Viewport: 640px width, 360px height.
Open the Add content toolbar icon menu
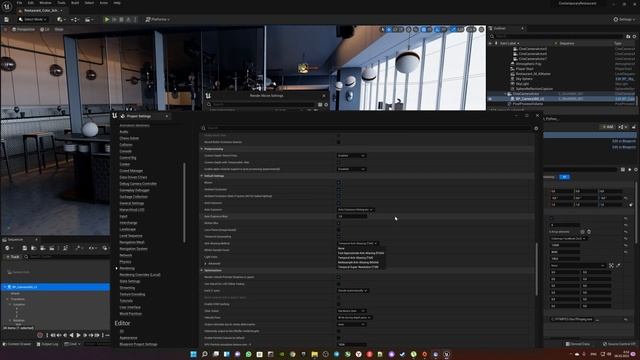click(x=61, y=19)
